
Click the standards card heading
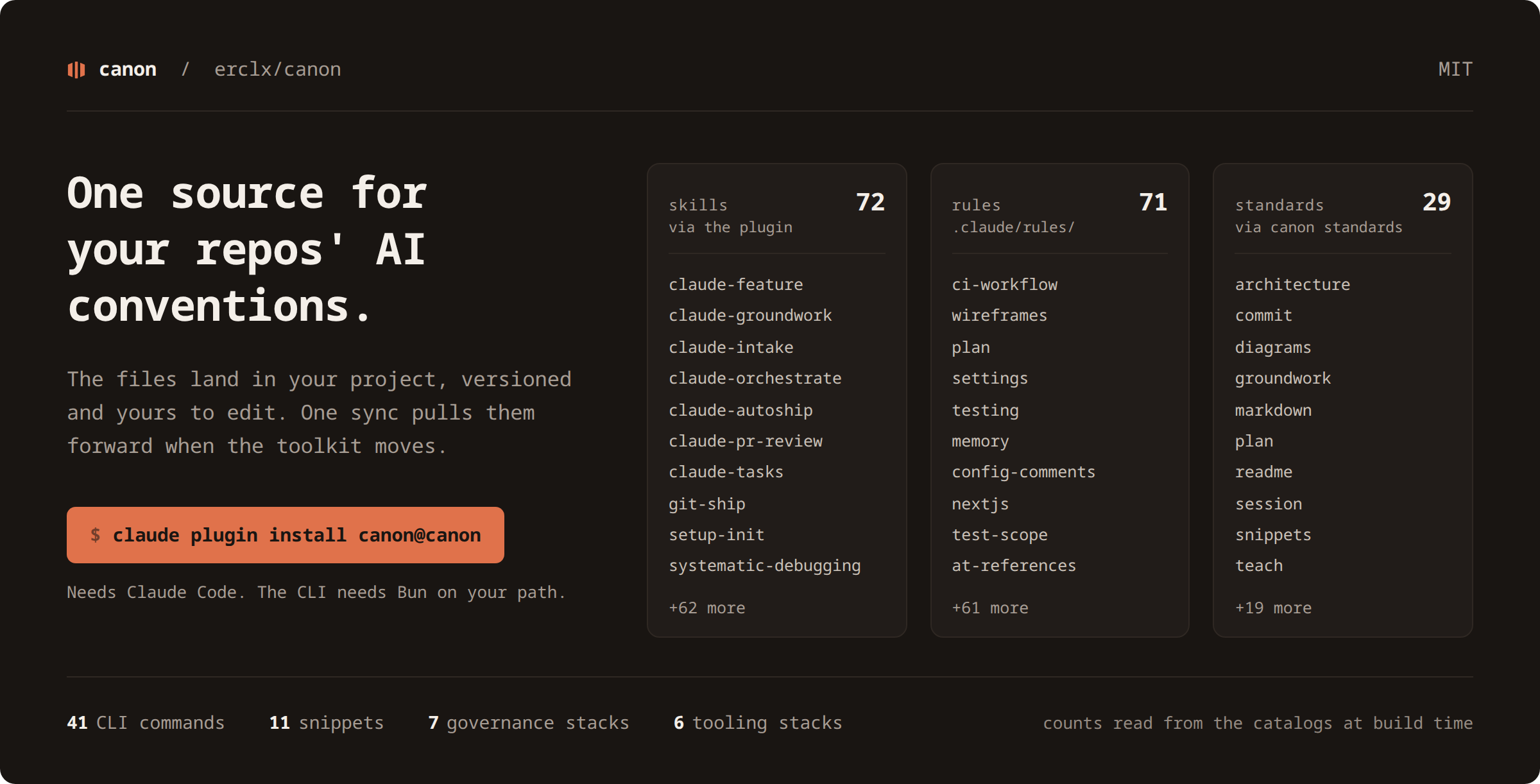(1279, 205)
